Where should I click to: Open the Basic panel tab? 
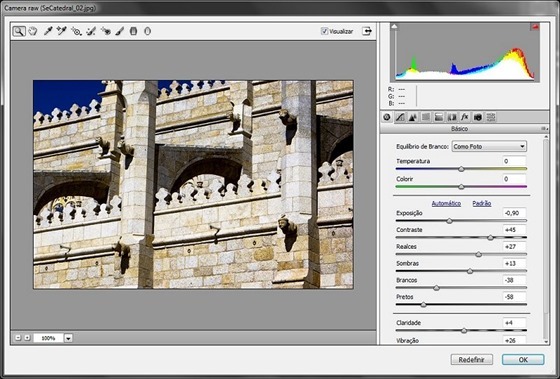point(387,117)
